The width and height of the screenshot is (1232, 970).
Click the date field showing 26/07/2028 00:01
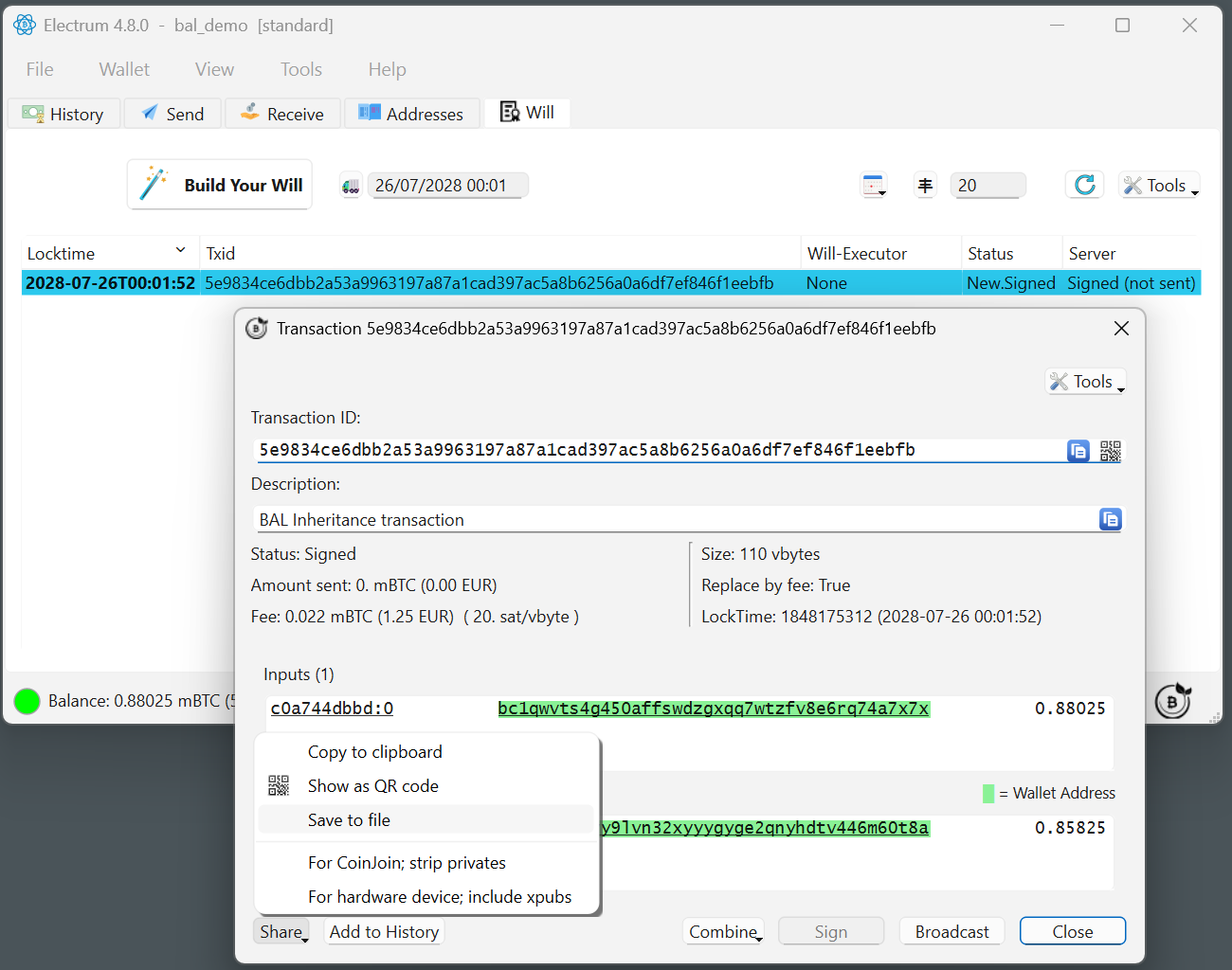point(447,186)
